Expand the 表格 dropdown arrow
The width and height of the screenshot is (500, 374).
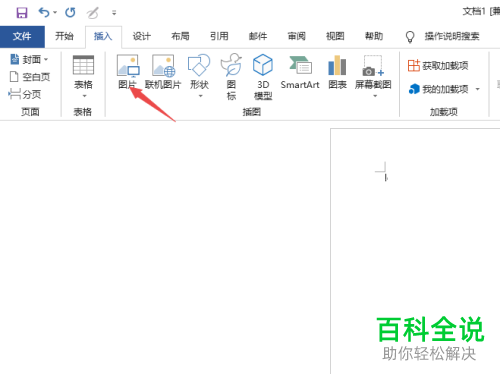click(x=84, y=96)
